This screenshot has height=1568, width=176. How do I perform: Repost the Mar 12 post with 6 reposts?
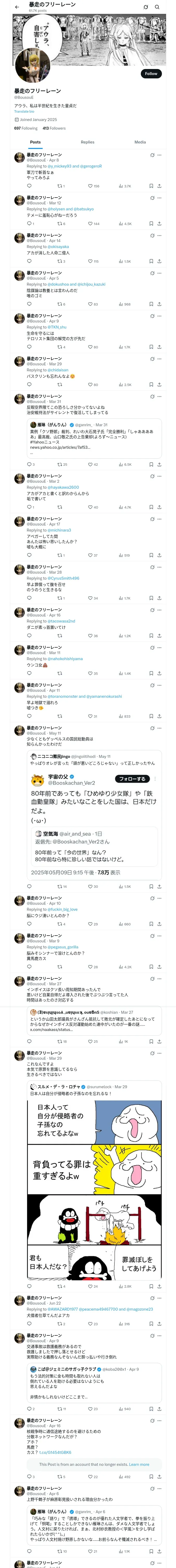(x=59, y=224)
